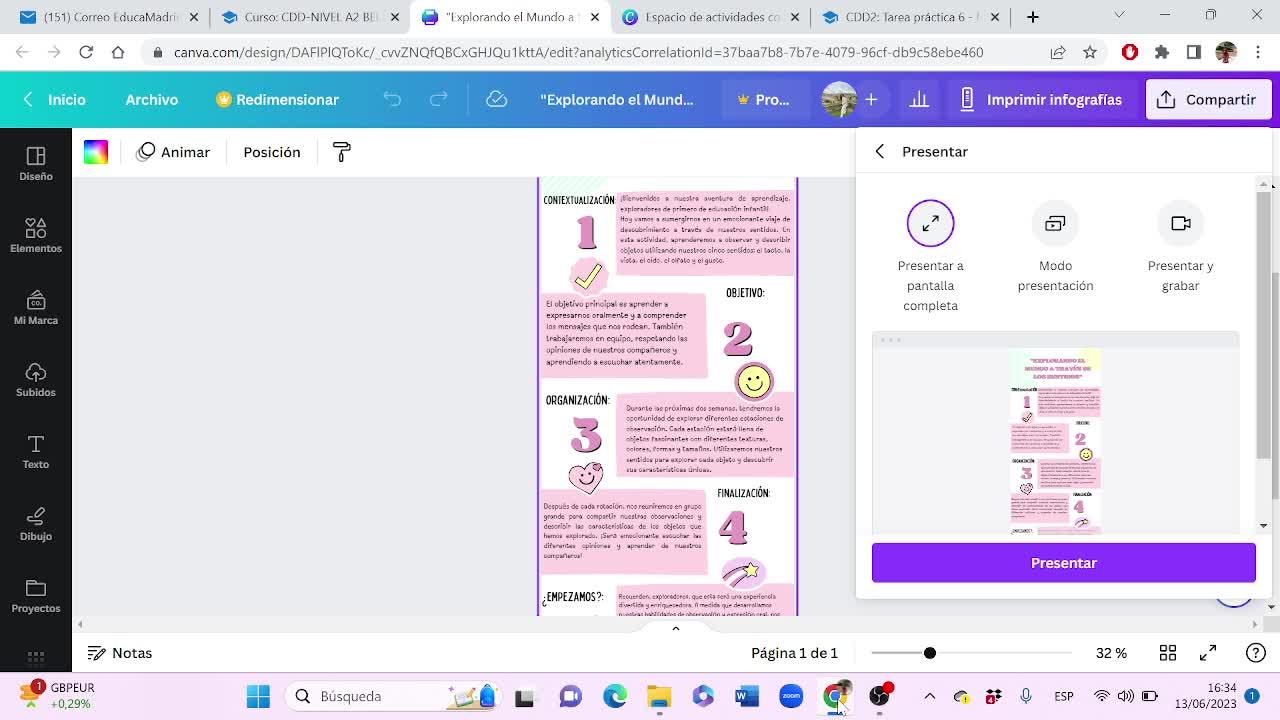This screenshot has height=720, width=1280.
Task: Open a new browser tab
Action: tap(1033, 17)
